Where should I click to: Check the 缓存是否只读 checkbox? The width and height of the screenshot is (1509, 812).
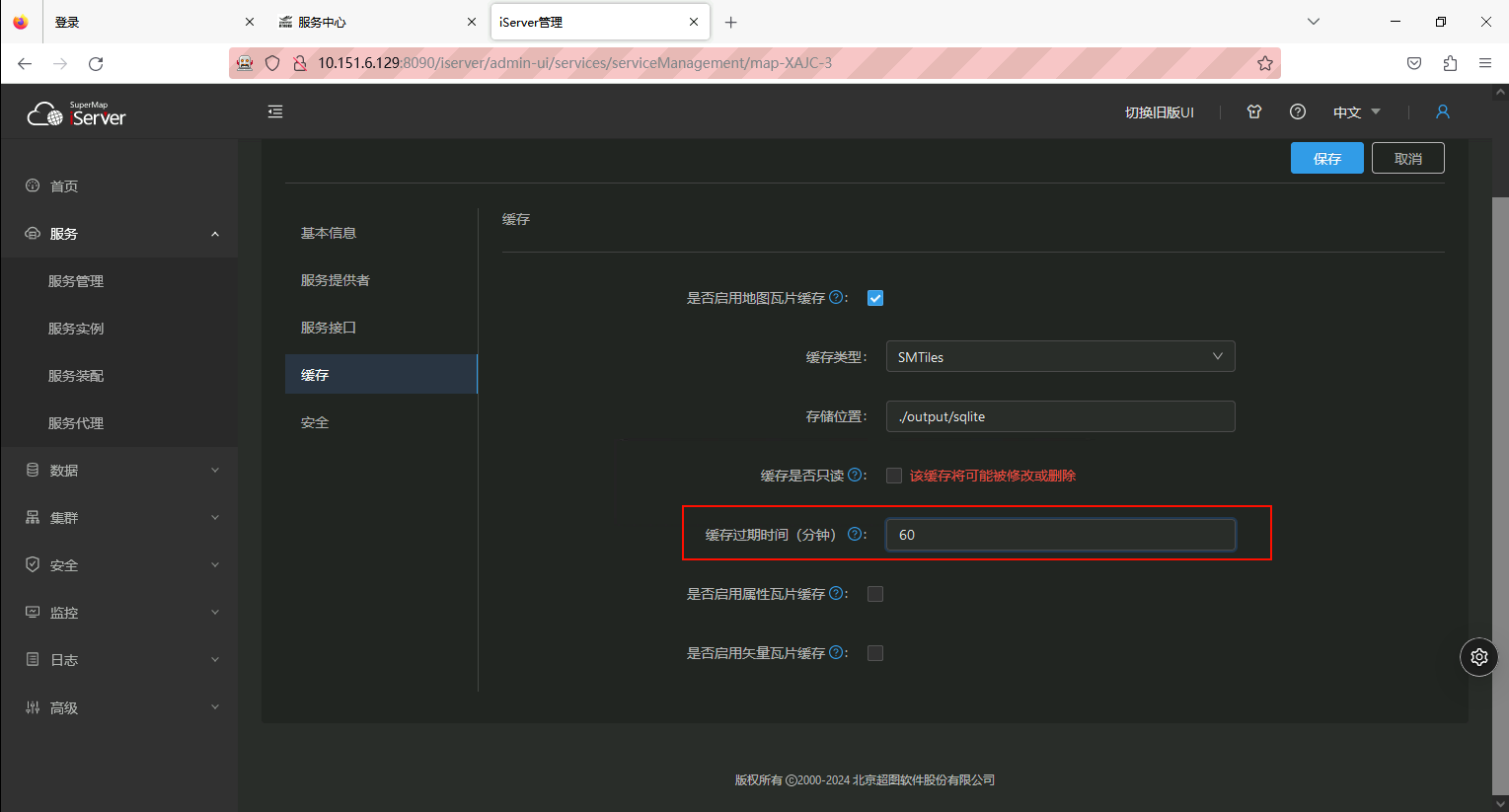pyautogui.click(x=894, y=476)
